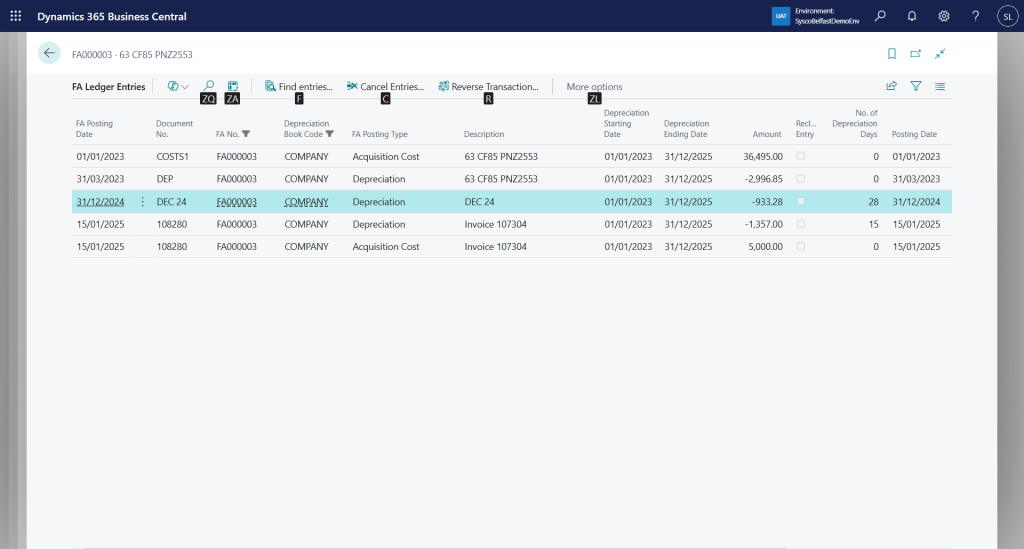Open the search icon in ledger toolbar
Screen dimensions: 1024x549
[209, 87]
